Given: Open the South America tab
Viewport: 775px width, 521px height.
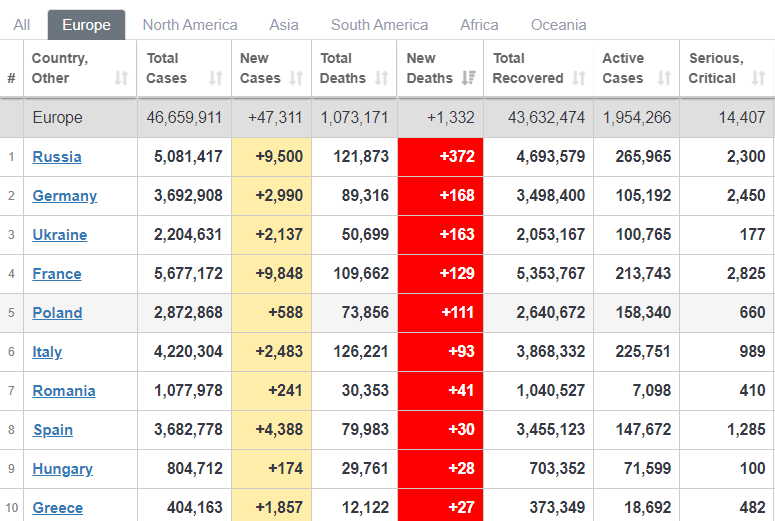Looking at the screenshot, I should click(x=379, y=25).
